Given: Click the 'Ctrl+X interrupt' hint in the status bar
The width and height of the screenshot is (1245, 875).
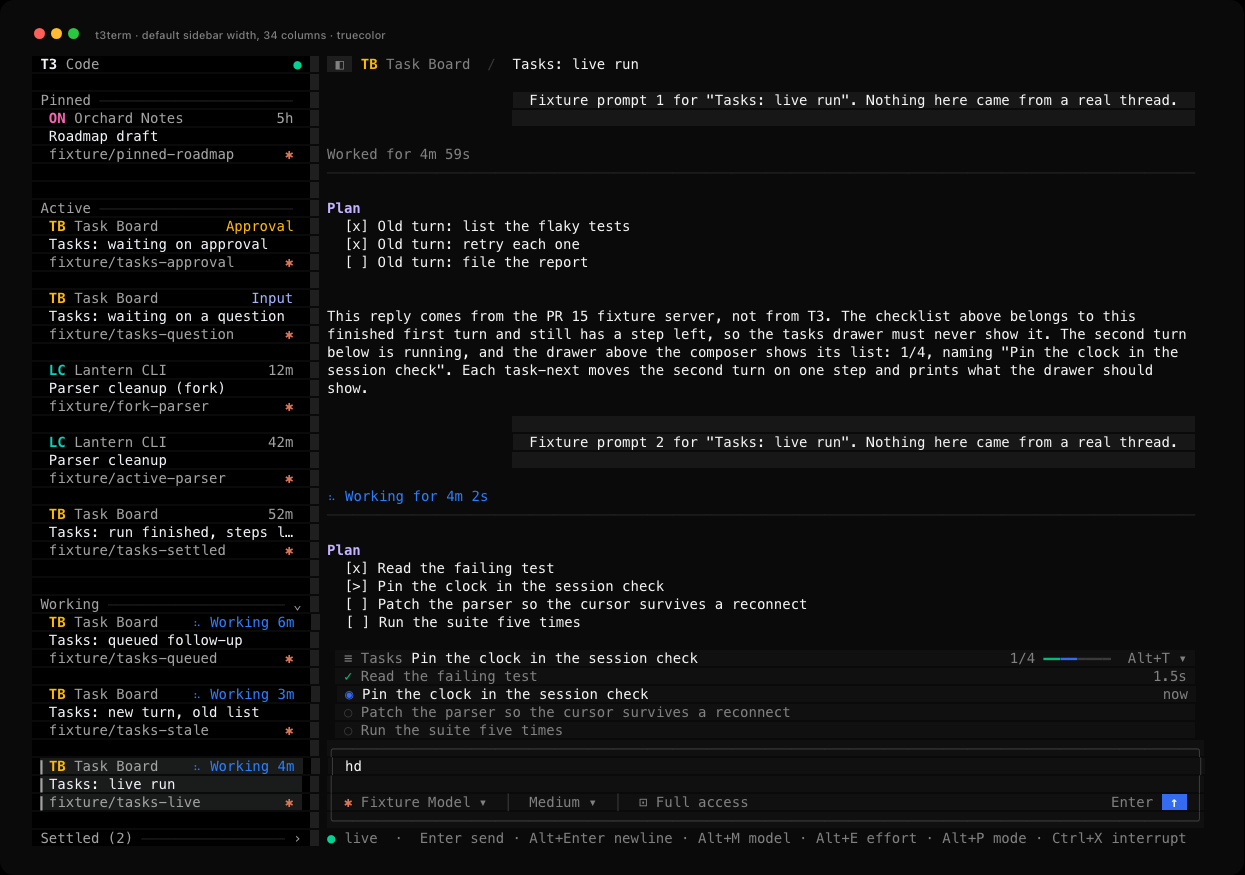Looking at the screenshot, I should pyautogui.click(x=1119, y=838).
